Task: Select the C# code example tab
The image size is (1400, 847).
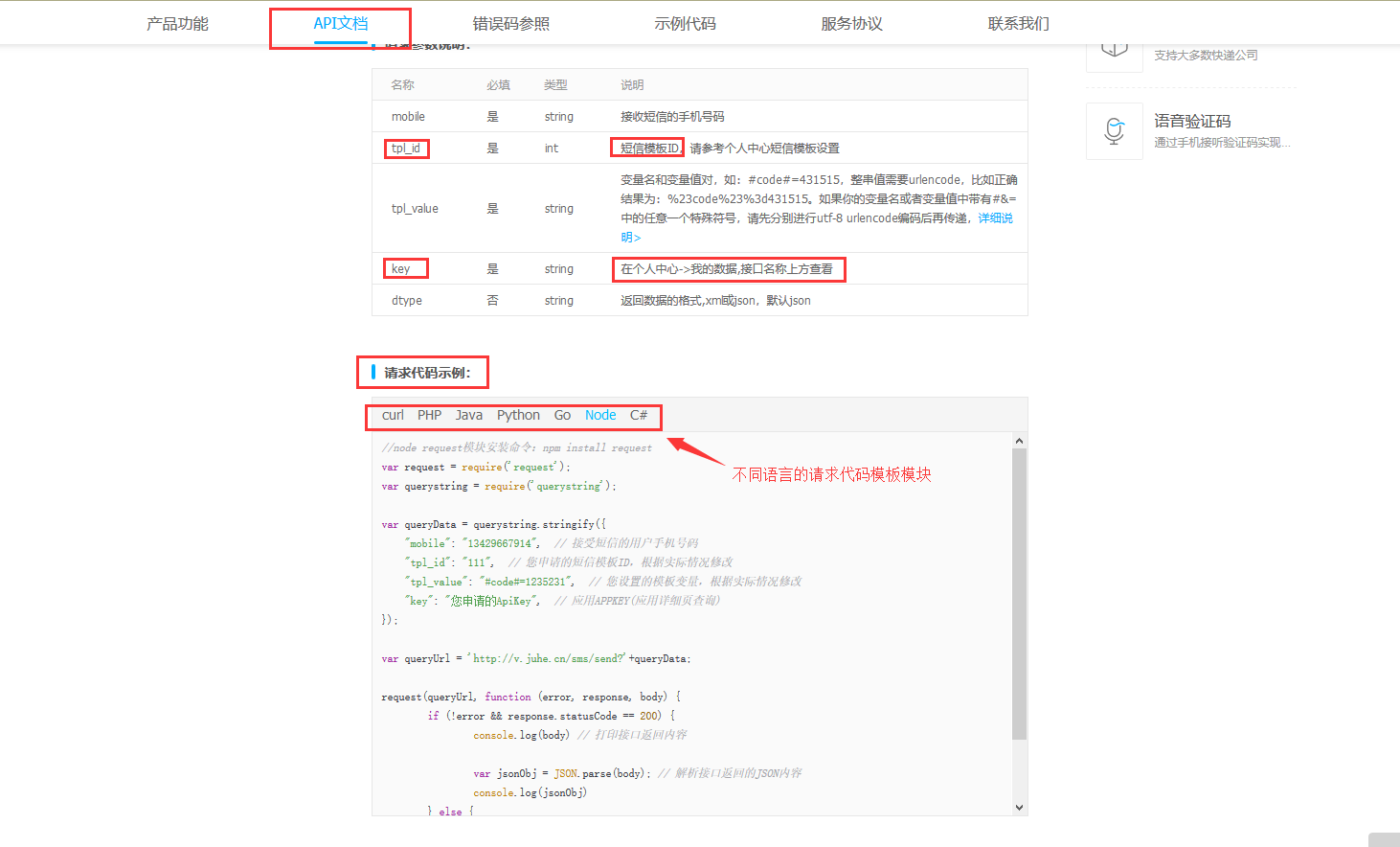Action: 639,415
